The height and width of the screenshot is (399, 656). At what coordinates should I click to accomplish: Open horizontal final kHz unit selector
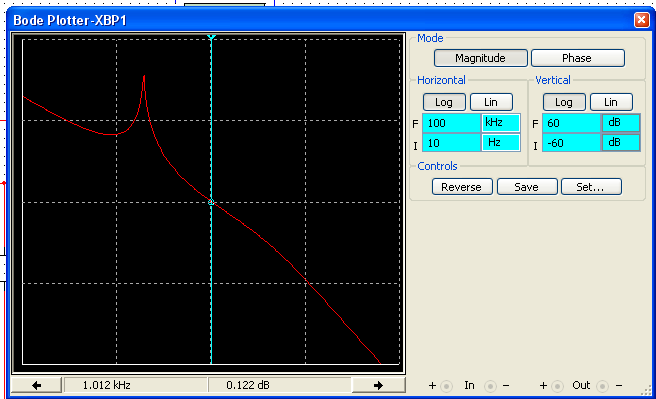pos(501,123)
